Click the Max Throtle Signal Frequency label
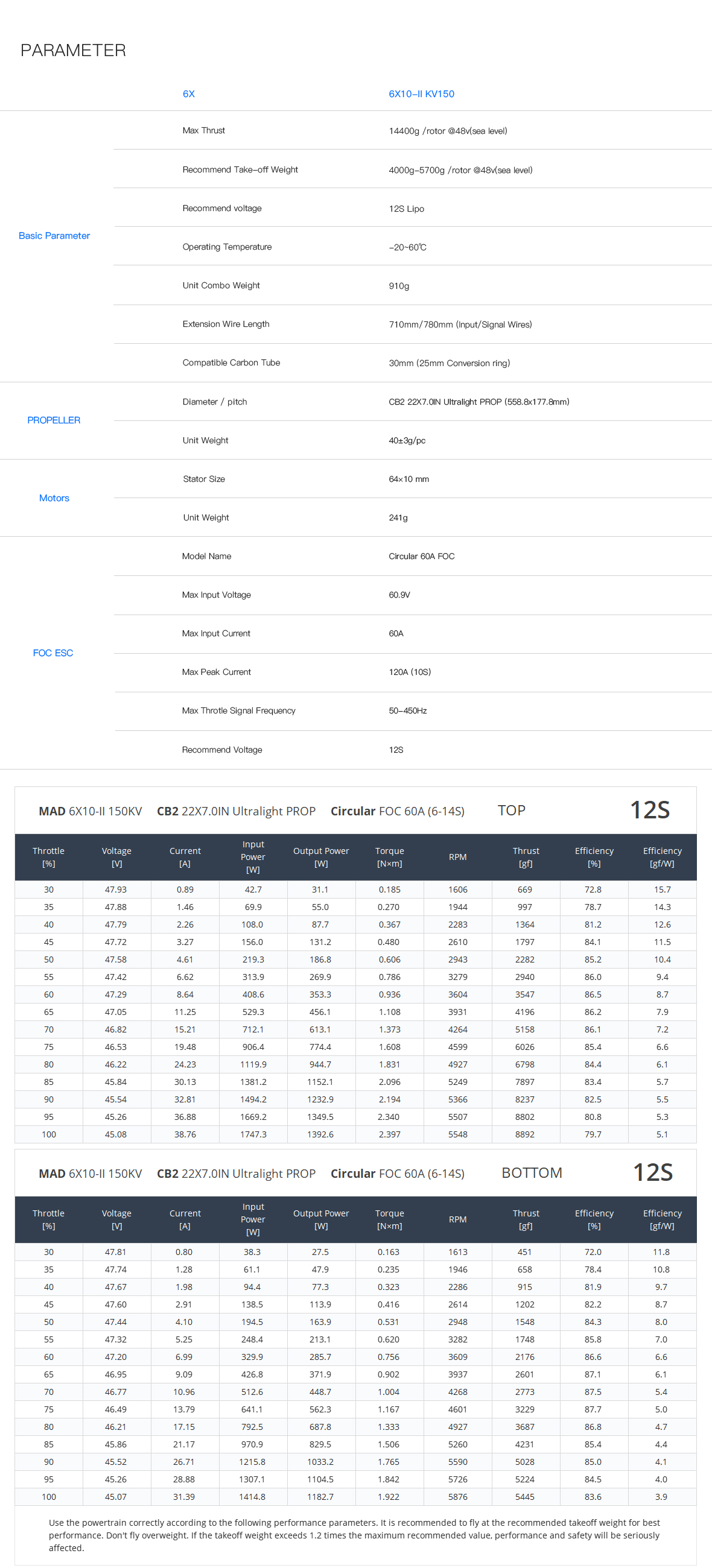Image resolution: width=712 pixels, height=1568 pixels. pyautogui.click(x=238, y=710)
